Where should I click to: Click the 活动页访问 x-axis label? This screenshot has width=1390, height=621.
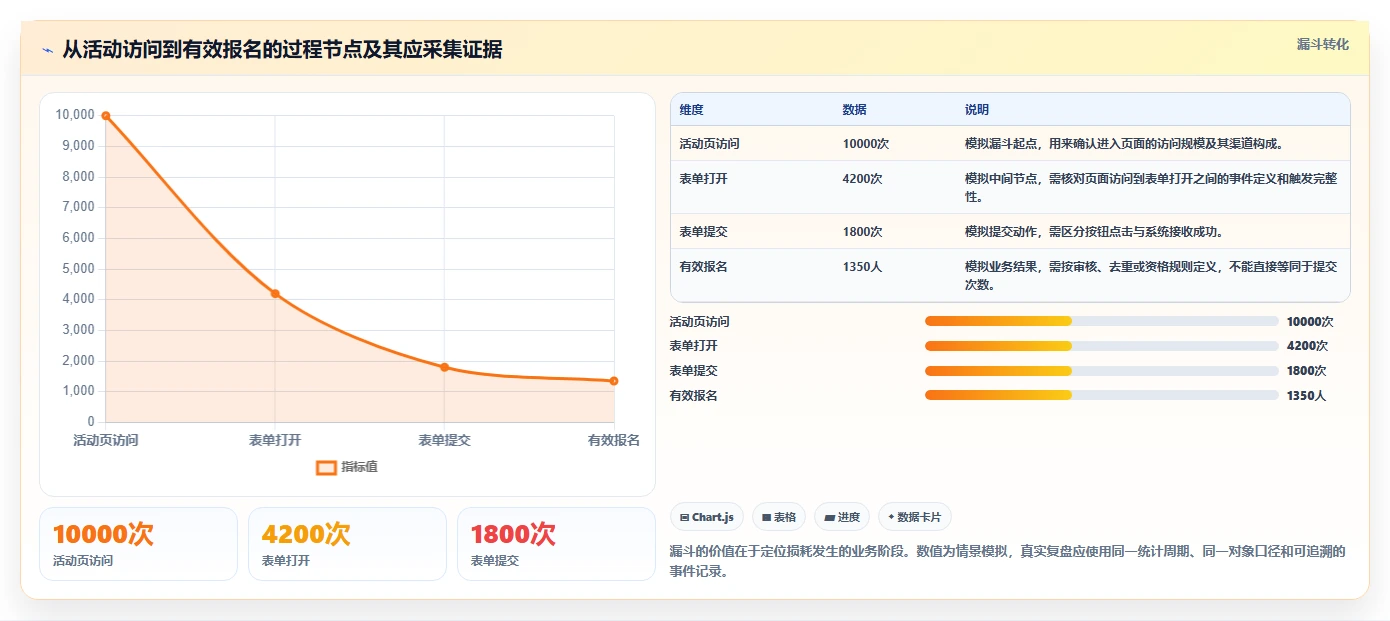coord(105,440)
